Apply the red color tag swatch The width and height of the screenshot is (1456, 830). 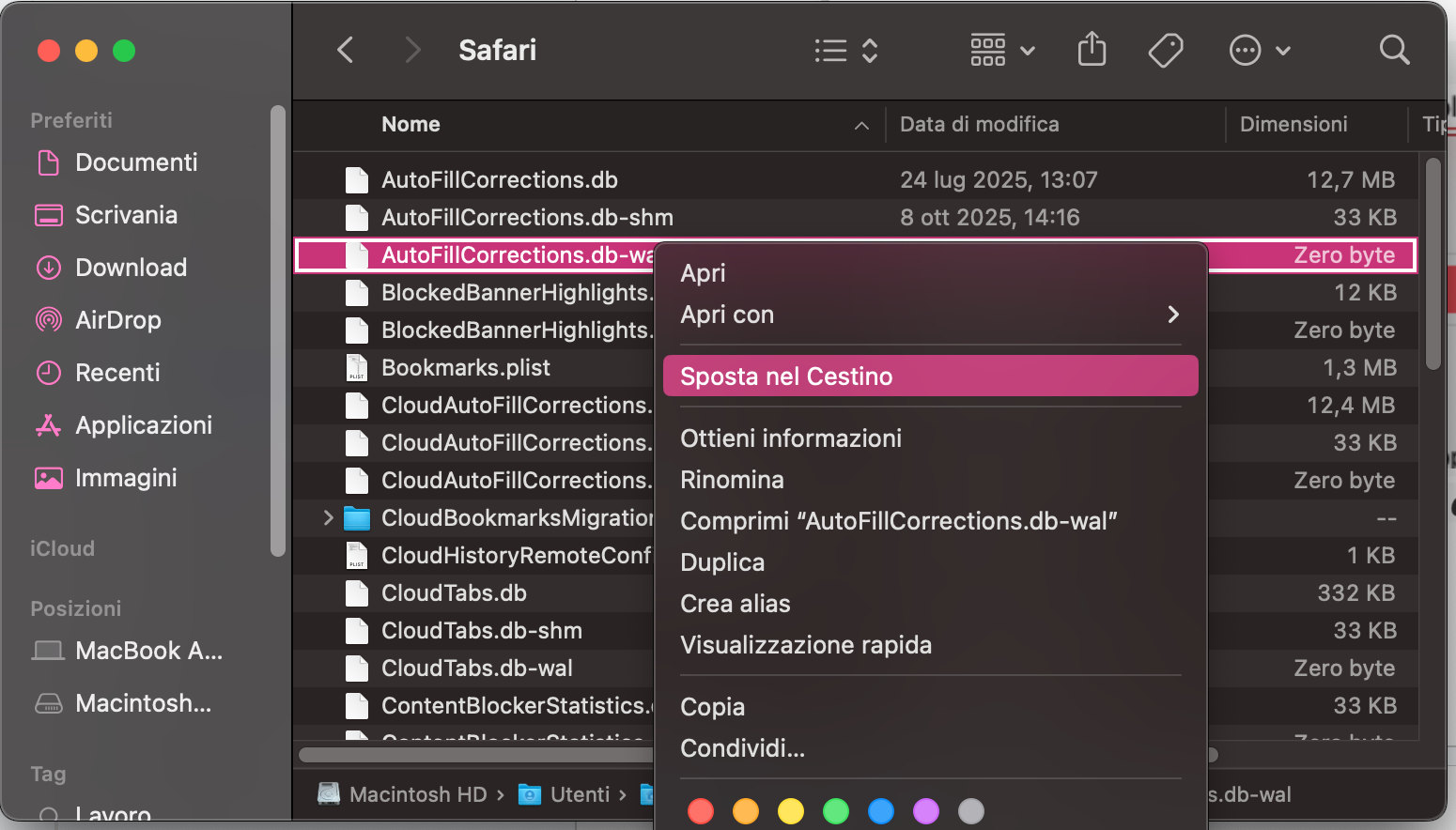click(x=701, y=811)
